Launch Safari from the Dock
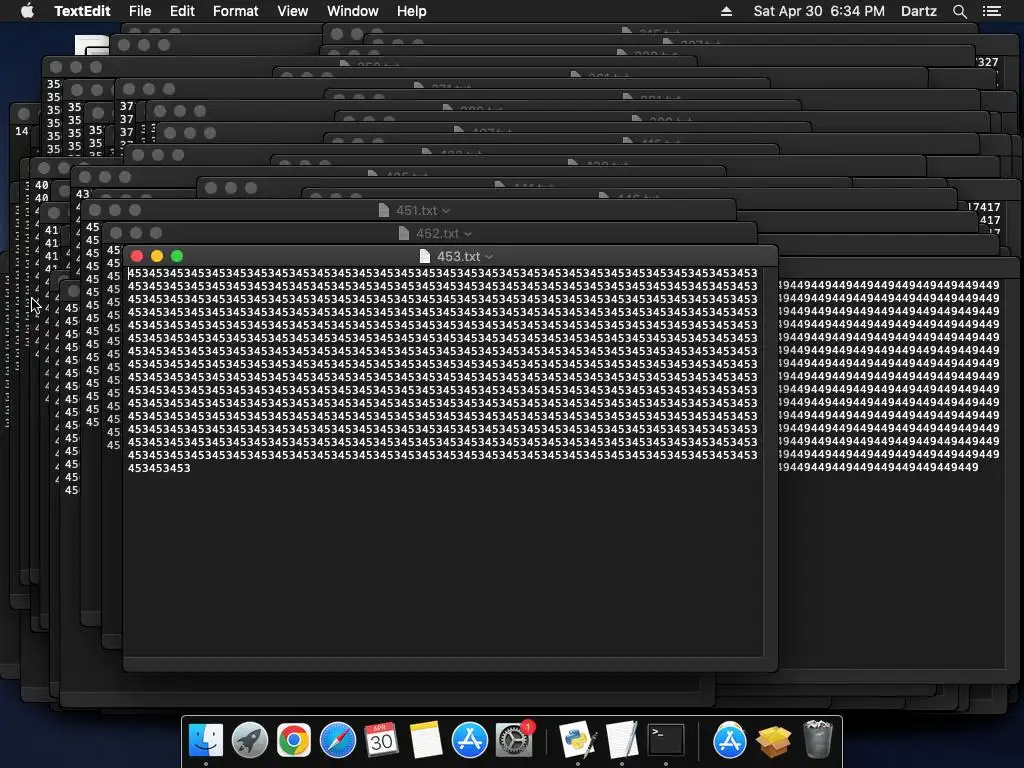Image resolution: width=1024 pixels, height=768 pixels. (338, 740)
